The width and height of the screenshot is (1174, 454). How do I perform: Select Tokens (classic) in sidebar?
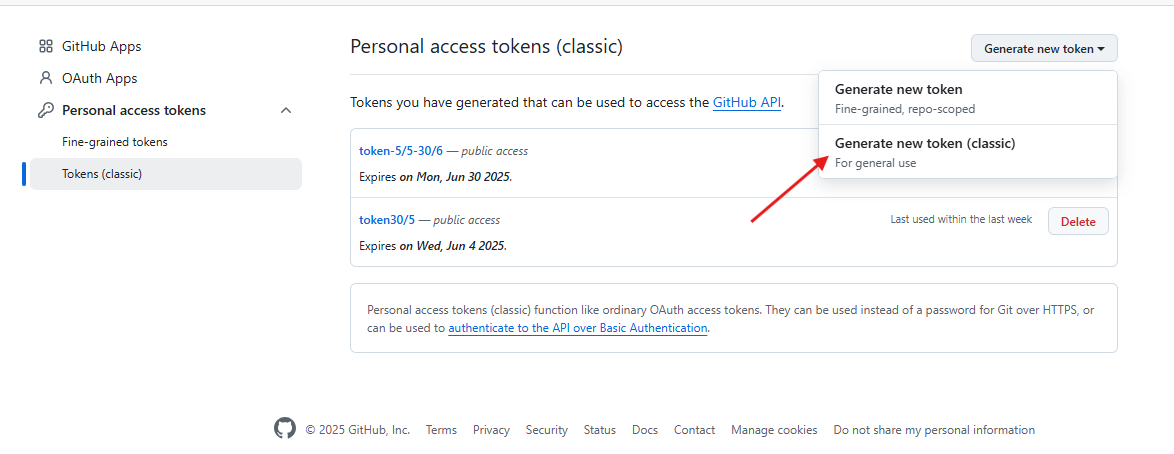tap(102, 174)
